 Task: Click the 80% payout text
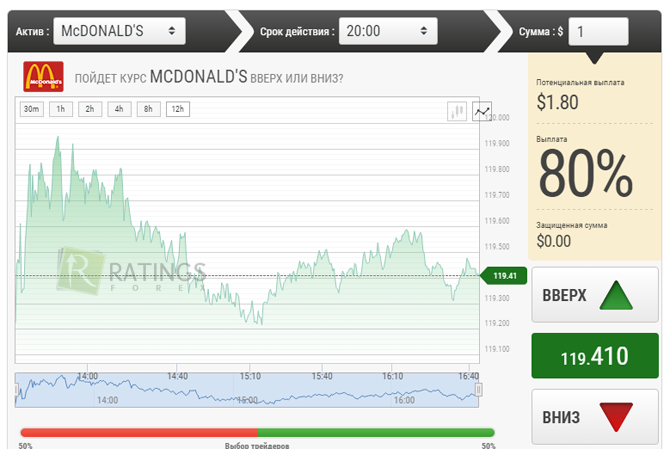coord(585,174)
